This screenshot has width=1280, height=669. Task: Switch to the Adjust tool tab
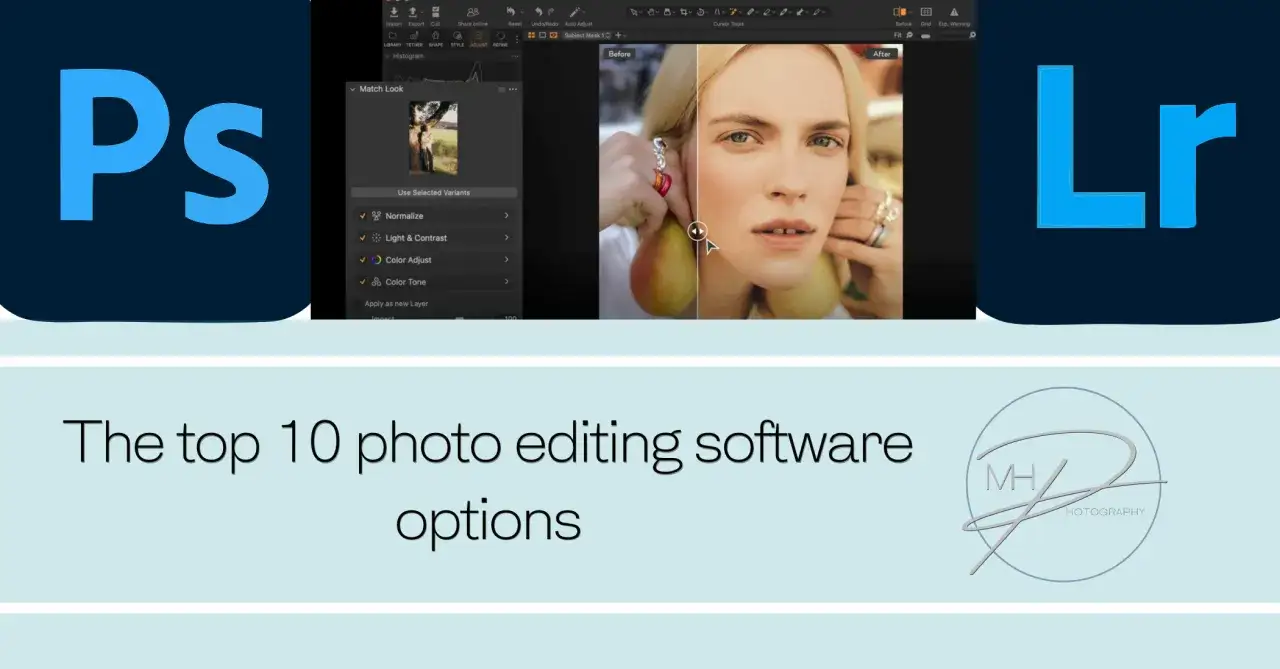(478, 38)
